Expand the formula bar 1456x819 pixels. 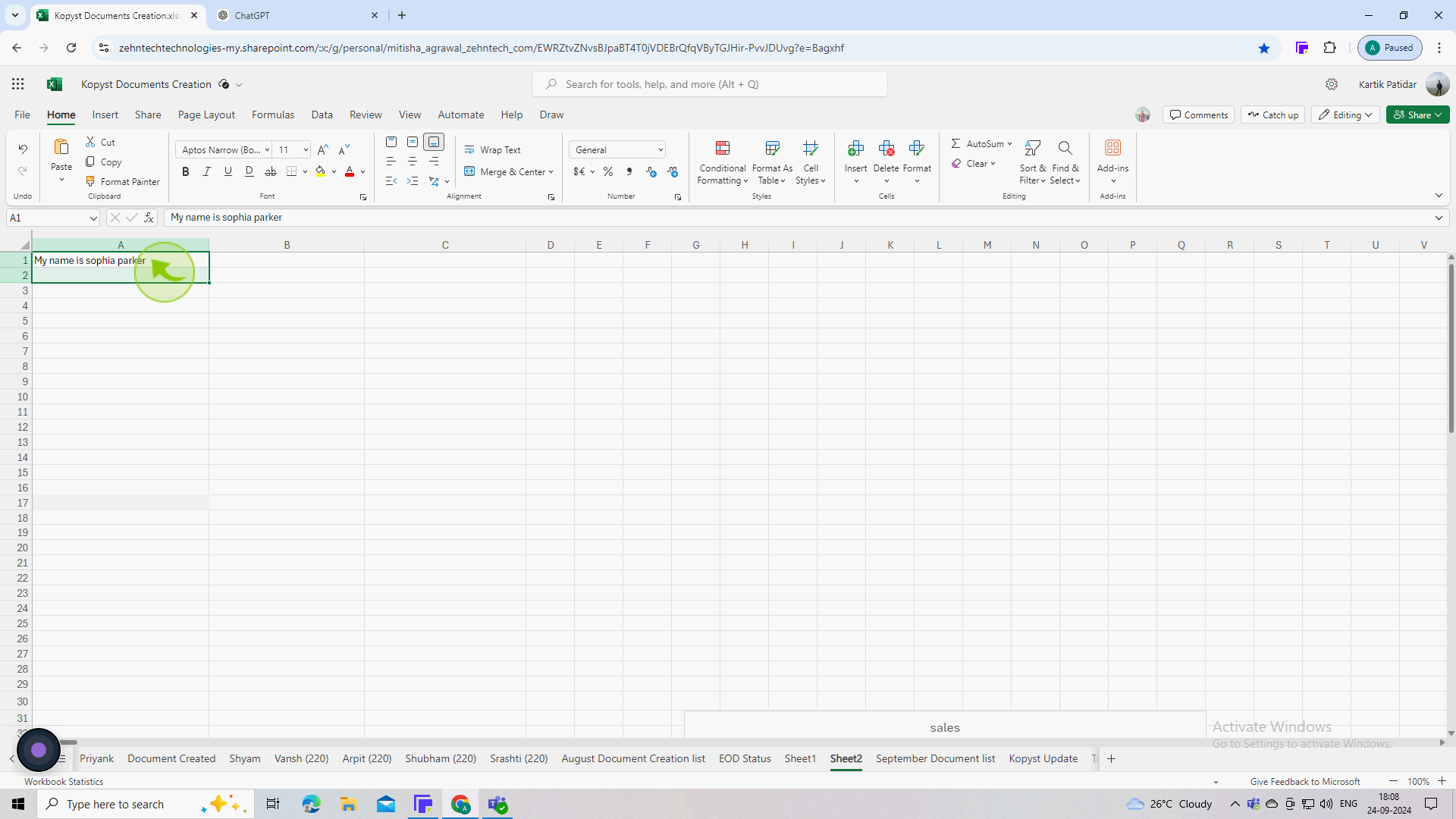click(x=1439, y=218)
